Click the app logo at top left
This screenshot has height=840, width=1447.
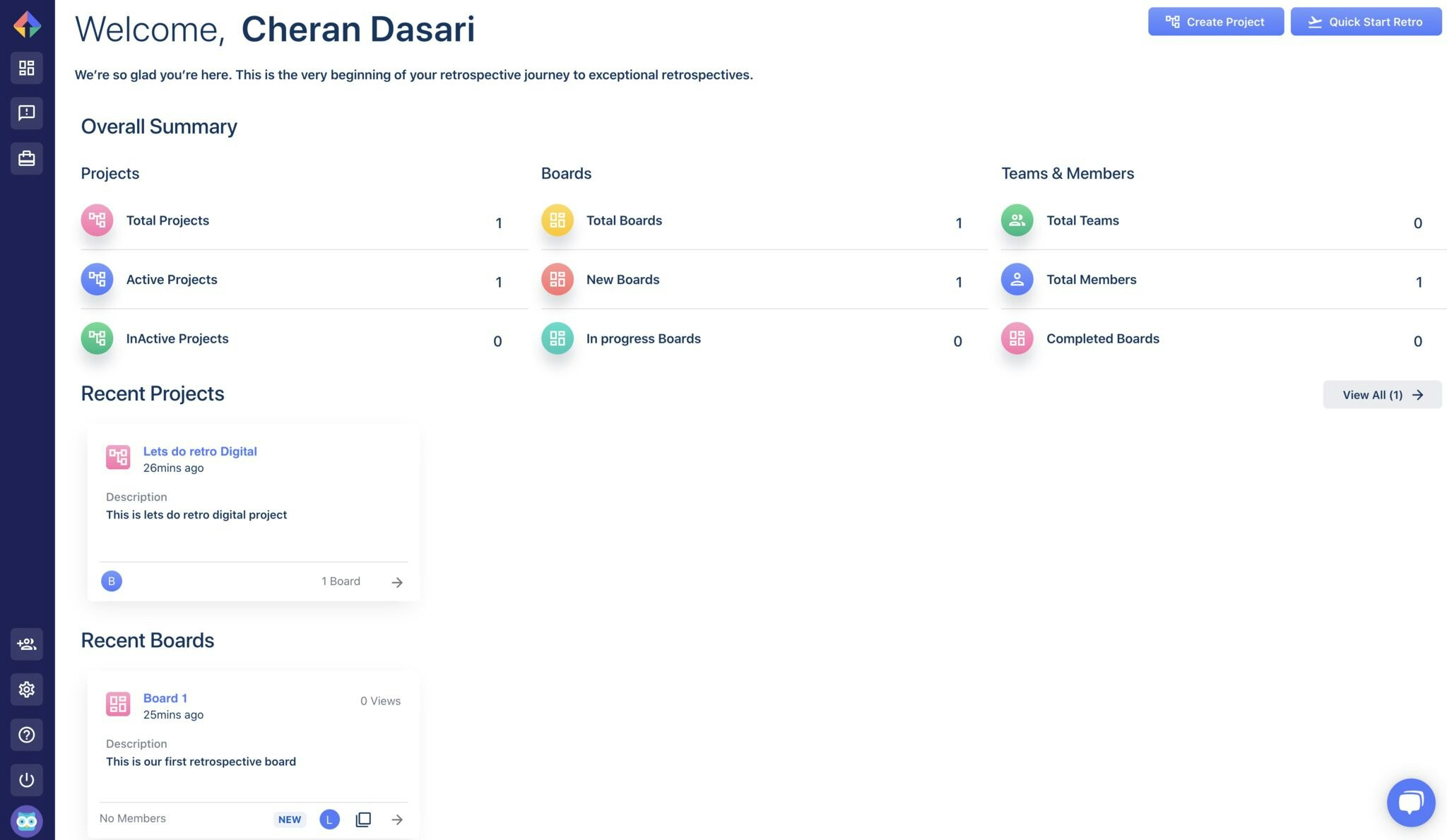(x=27, y=25)
